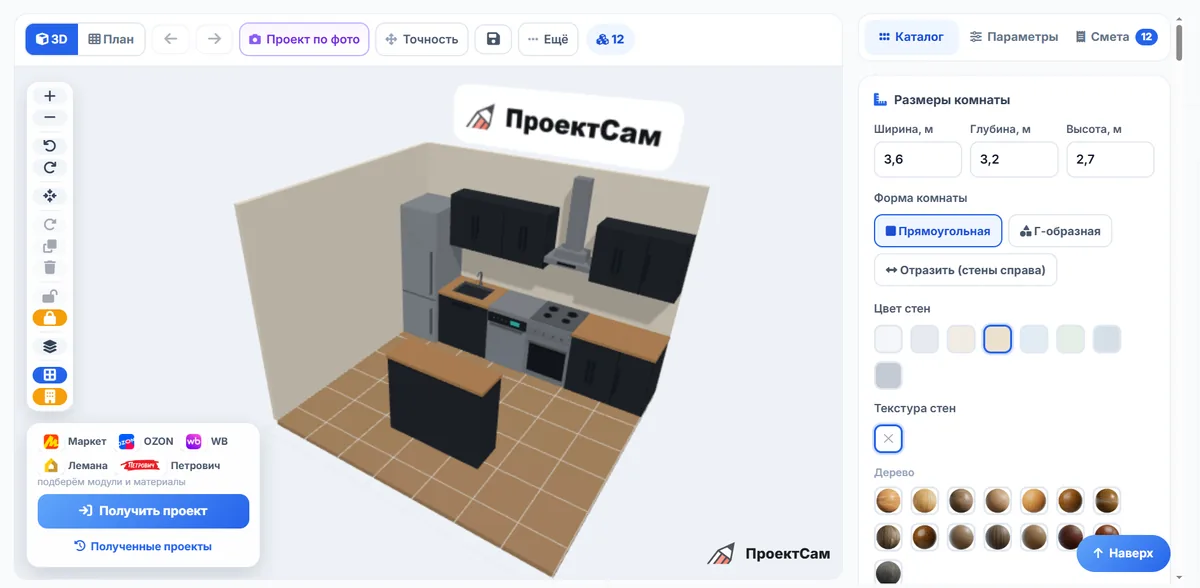Toggle the orange lock button

click(x=50, y=318)
